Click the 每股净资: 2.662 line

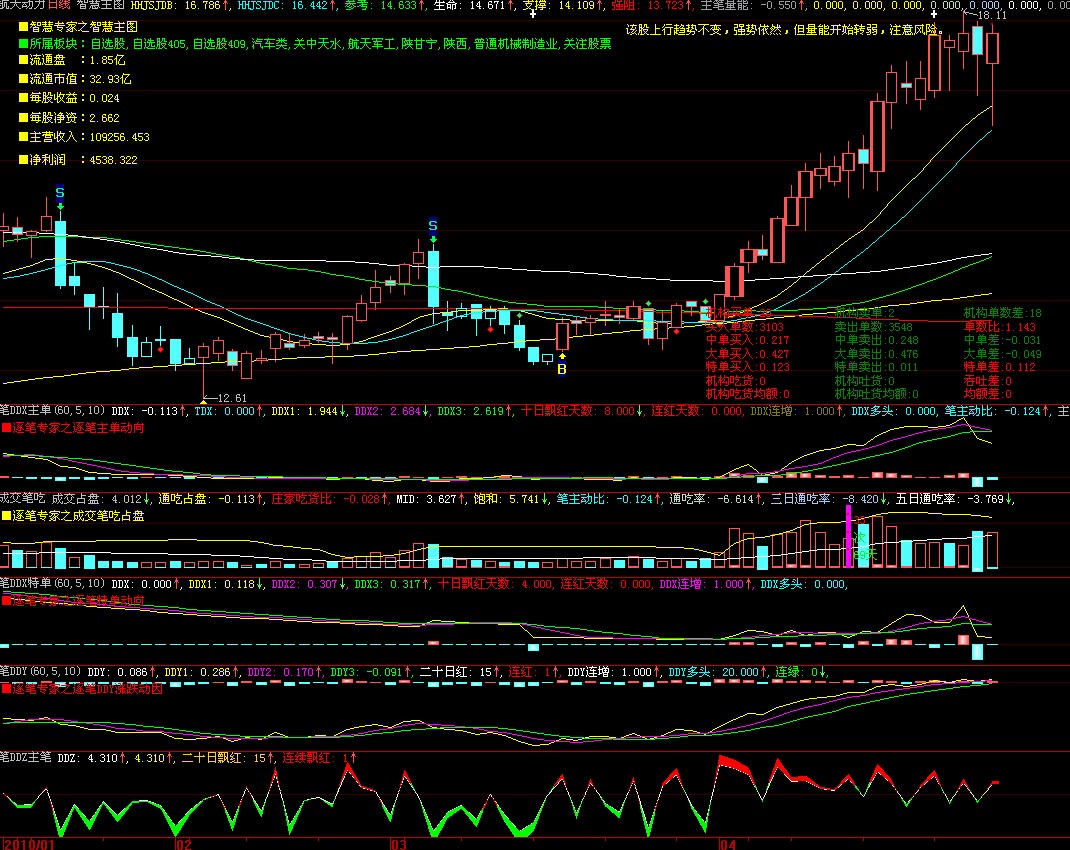(x=69, y=118)
